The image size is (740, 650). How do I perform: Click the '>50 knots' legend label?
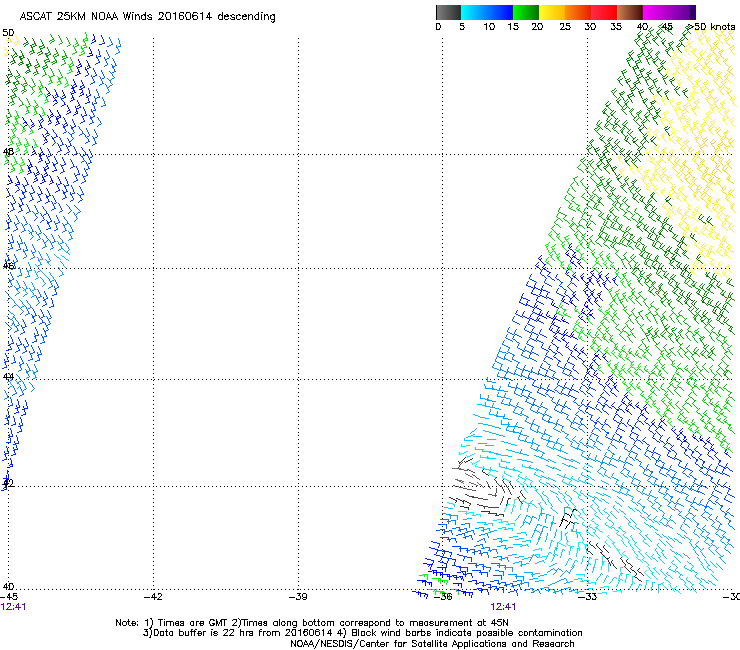[x=711, y=27]
